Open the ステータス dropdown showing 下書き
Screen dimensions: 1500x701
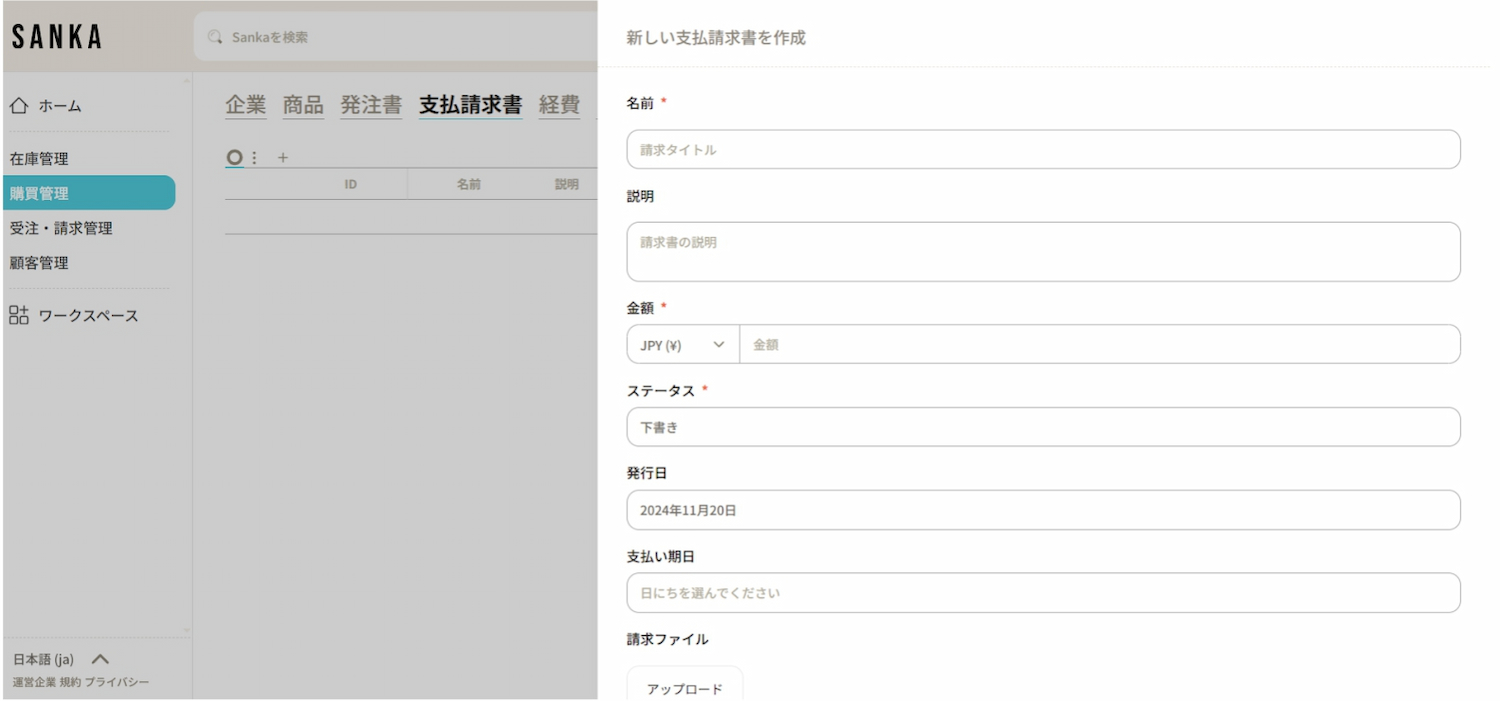1043,427
